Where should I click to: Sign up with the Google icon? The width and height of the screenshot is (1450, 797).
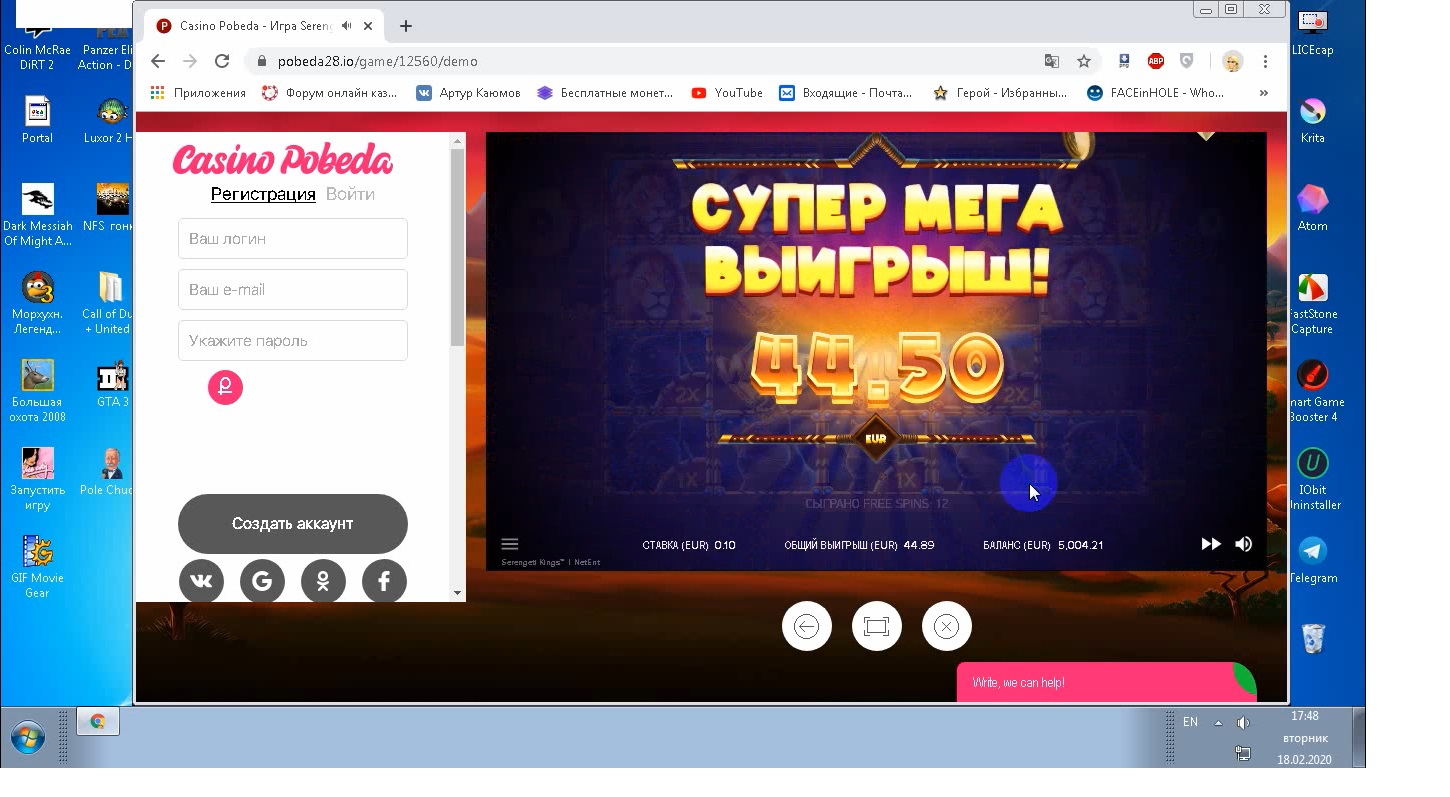pos(262,581)
